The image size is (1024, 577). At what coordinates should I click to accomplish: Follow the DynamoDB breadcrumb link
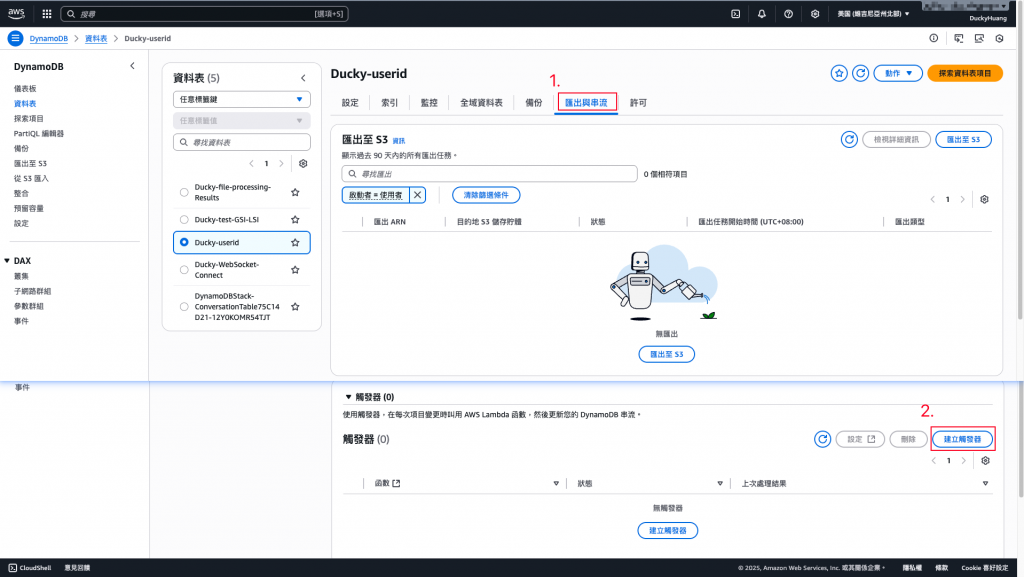tap(48, 39)
